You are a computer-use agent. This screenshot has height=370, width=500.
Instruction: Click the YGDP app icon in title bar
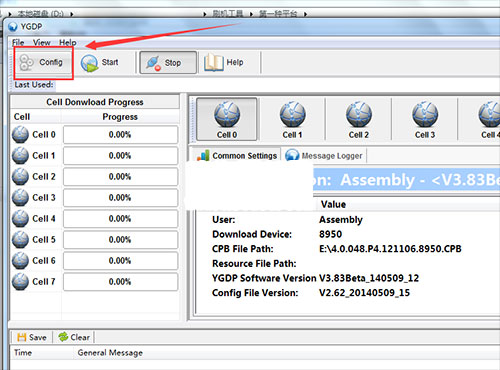[x=13, y=26]
